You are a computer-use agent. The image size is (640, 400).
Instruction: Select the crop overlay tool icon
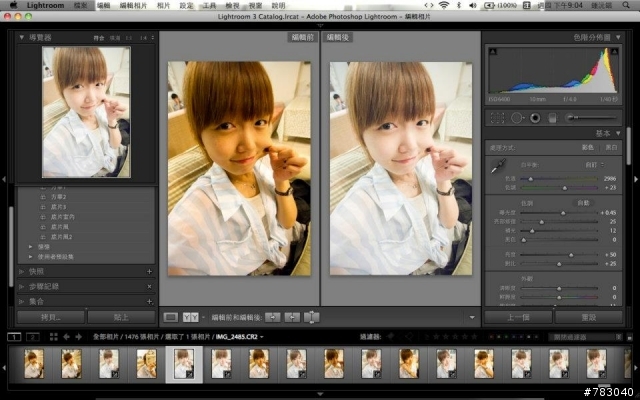pos(497,117)
